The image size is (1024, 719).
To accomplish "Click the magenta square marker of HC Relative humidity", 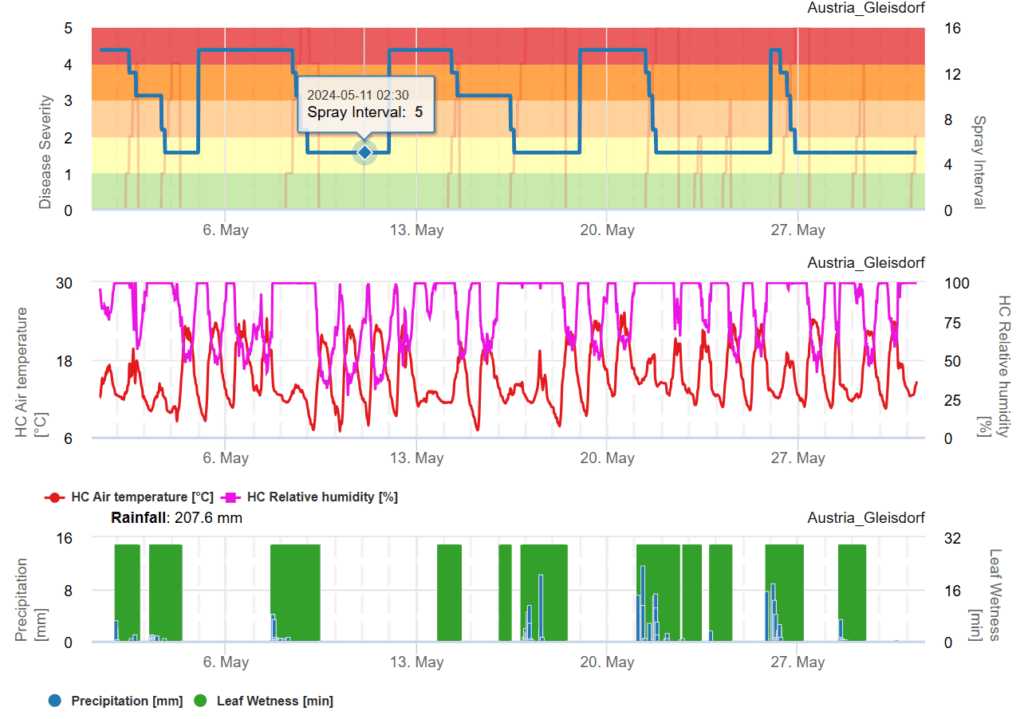I will coord(231,497).
